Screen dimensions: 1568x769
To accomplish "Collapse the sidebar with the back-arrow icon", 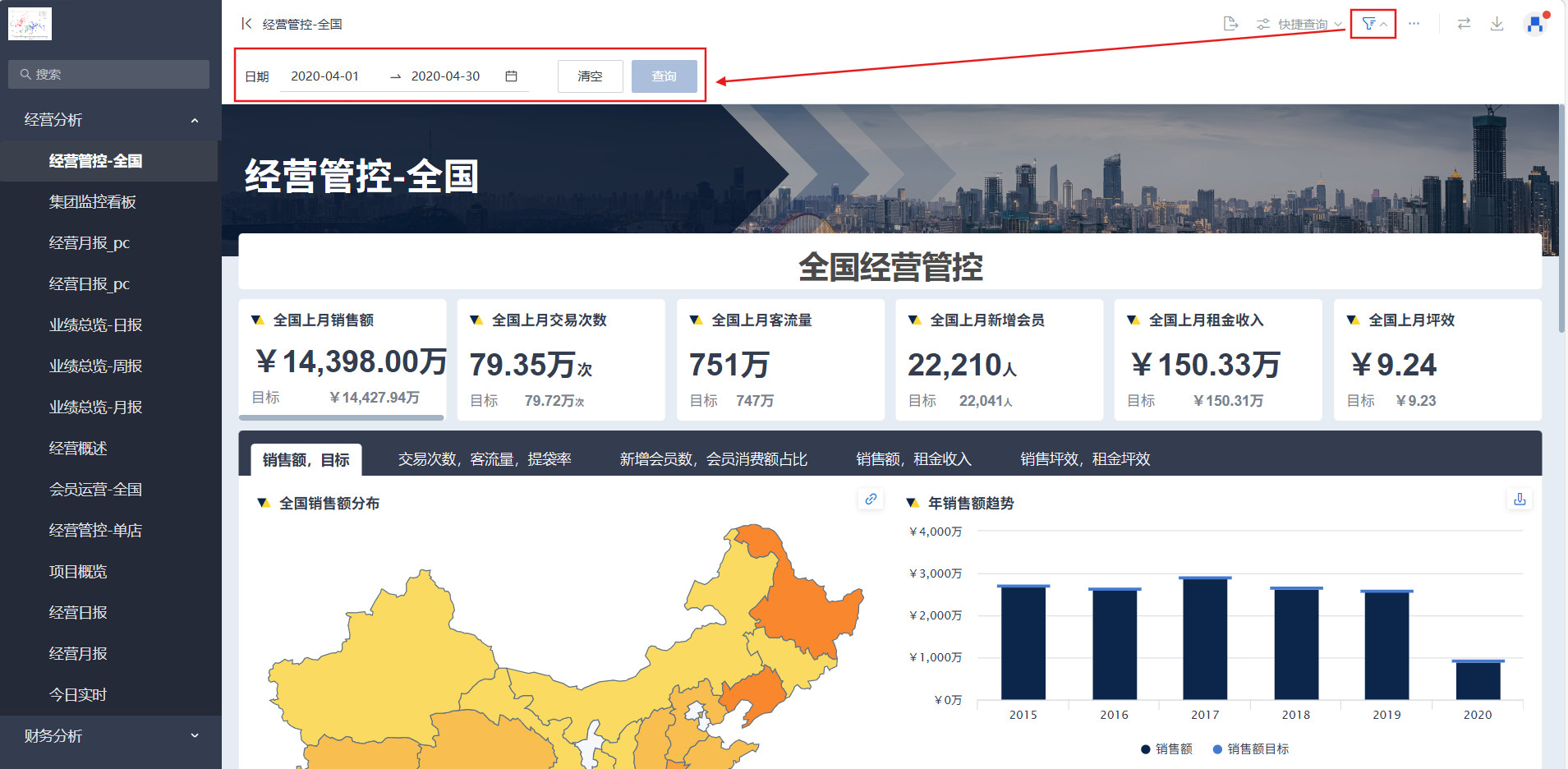I will tap(246, 24).
